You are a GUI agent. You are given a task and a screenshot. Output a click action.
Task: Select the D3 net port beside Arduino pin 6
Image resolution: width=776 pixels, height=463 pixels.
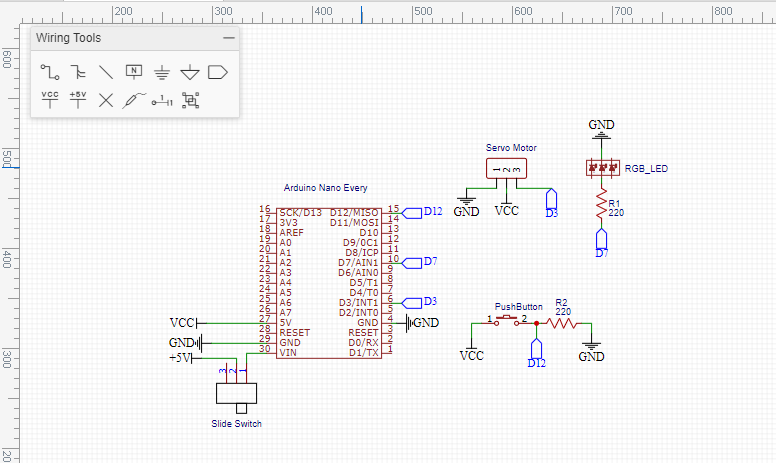tap(412, 303)
